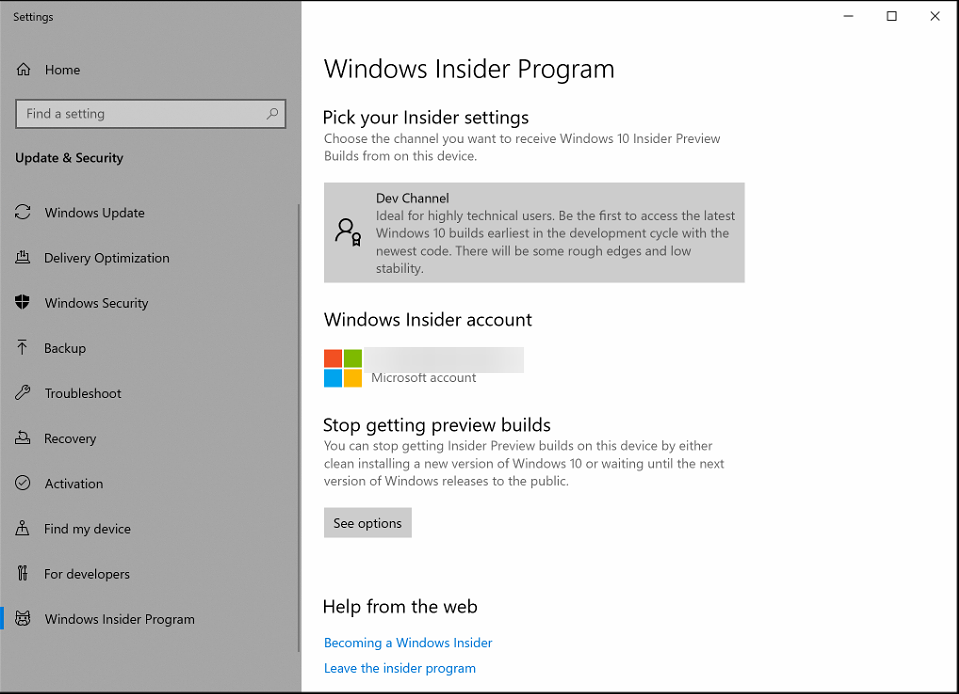Click the Windows Insider Program page title
The width and height of the screenshot is (959, 694).
tap(469, 68)
